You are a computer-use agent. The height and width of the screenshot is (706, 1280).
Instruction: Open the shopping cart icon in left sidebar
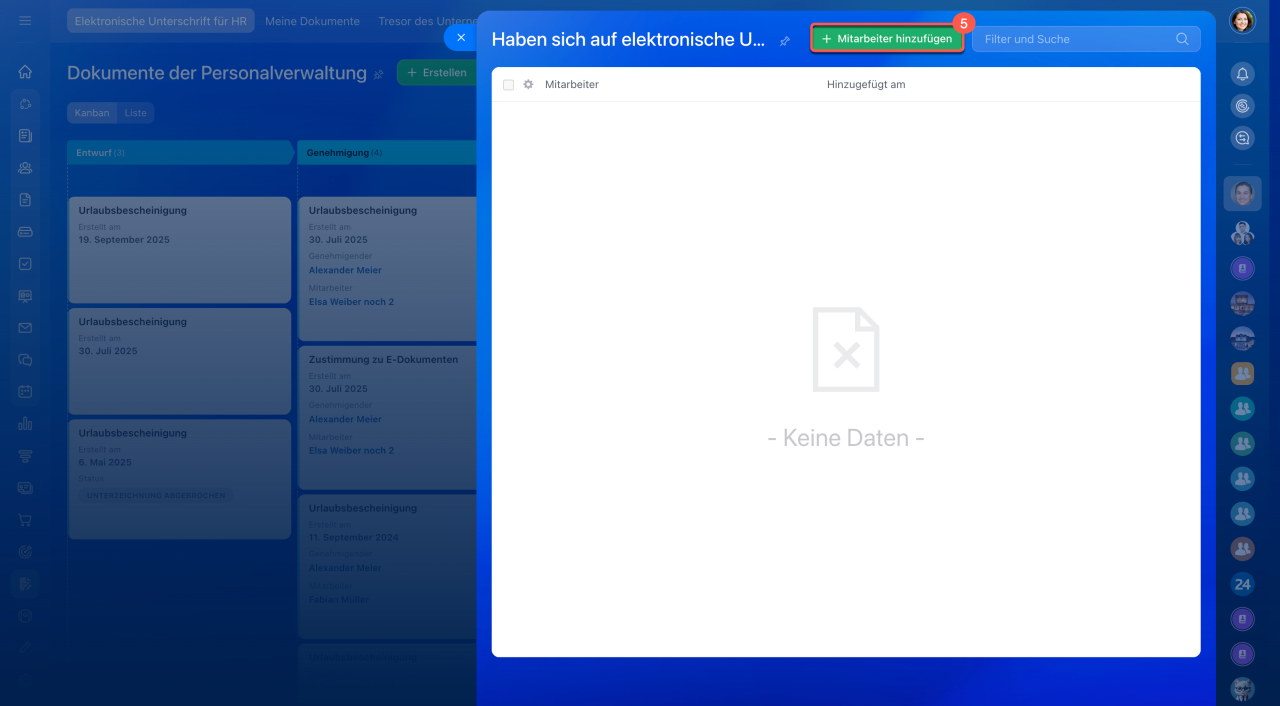25,520
